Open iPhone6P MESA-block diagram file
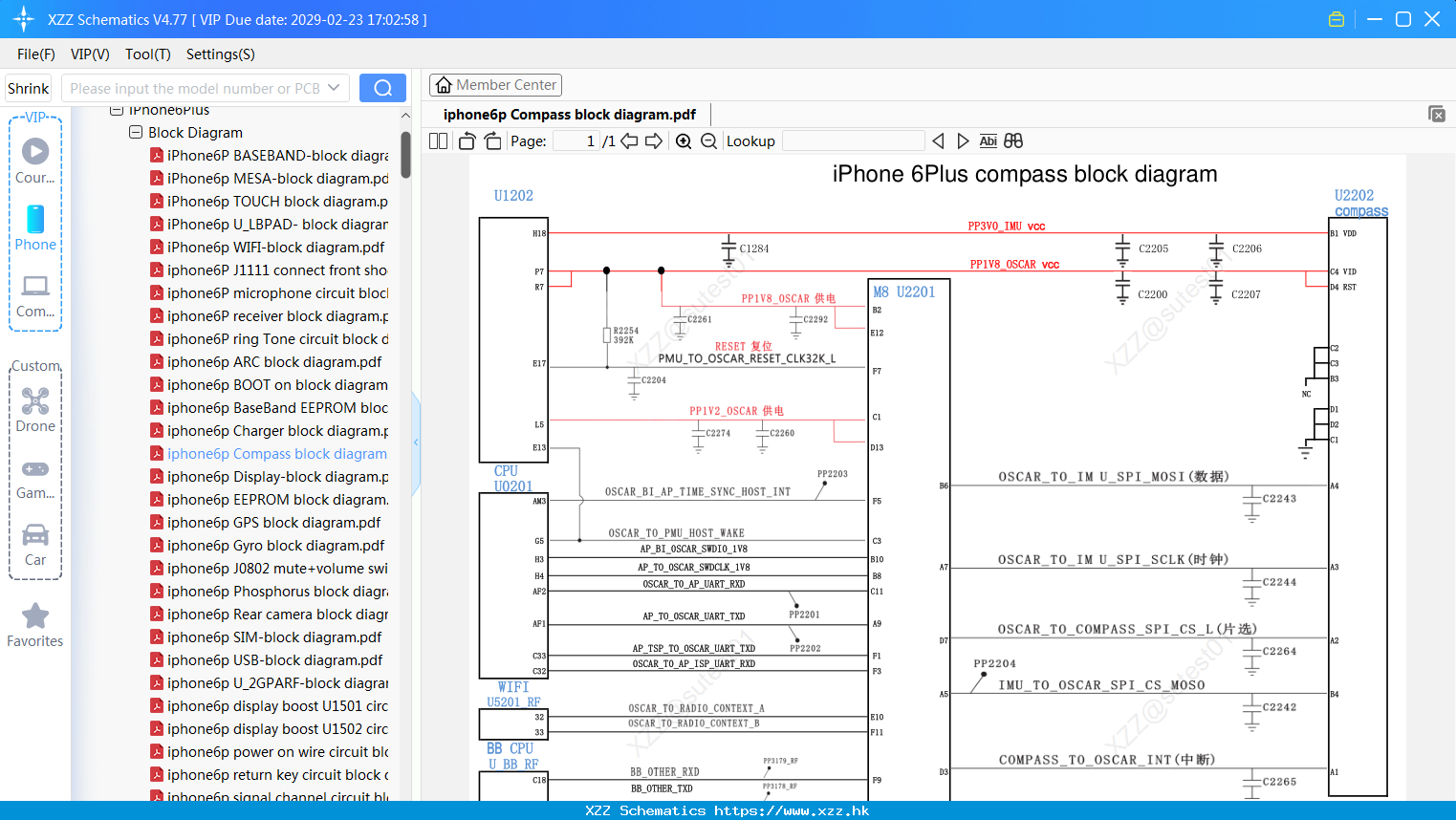 [x=277, y=178]
